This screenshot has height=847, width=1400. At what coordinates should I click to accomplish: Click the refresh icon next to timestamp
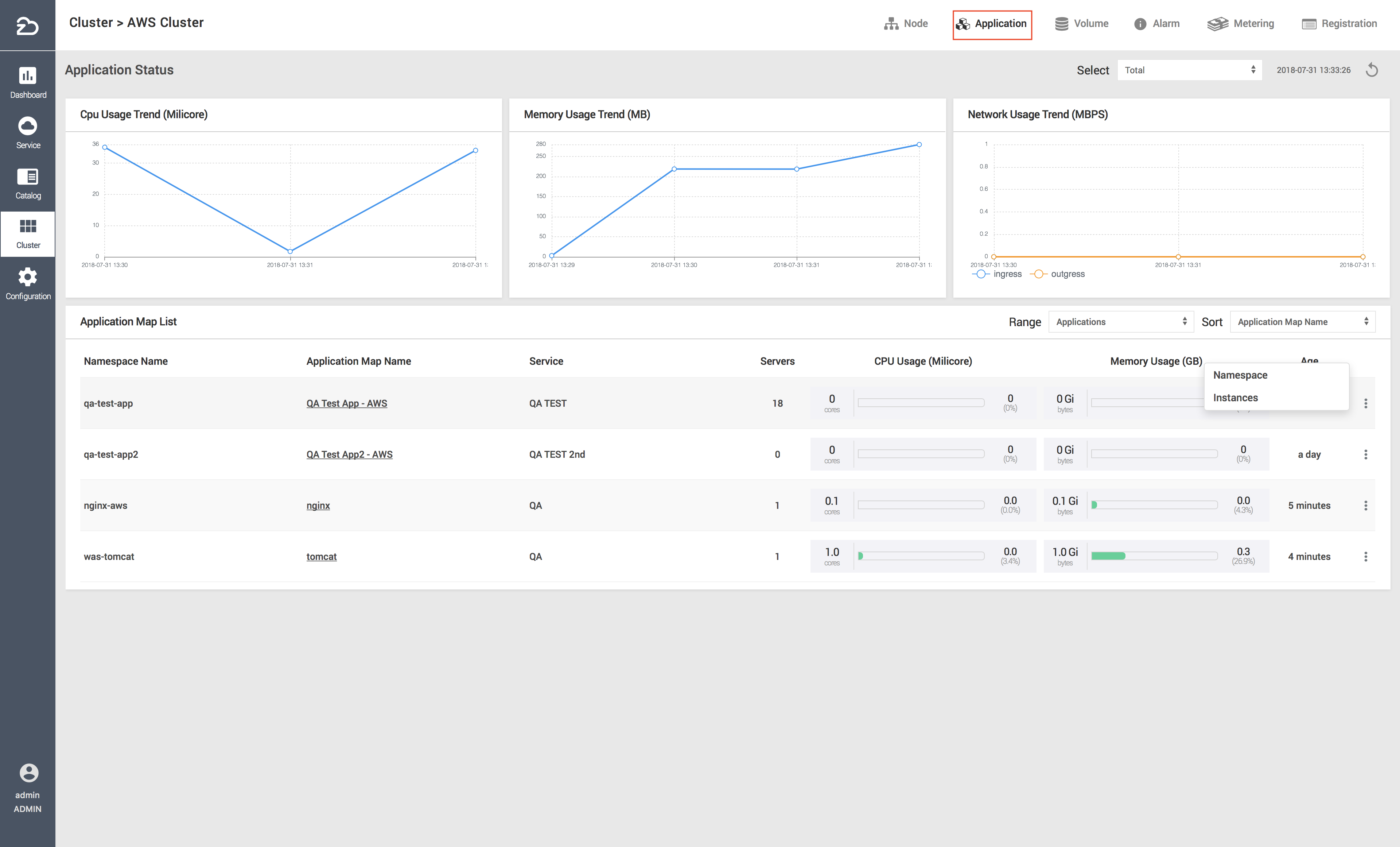1372,70
